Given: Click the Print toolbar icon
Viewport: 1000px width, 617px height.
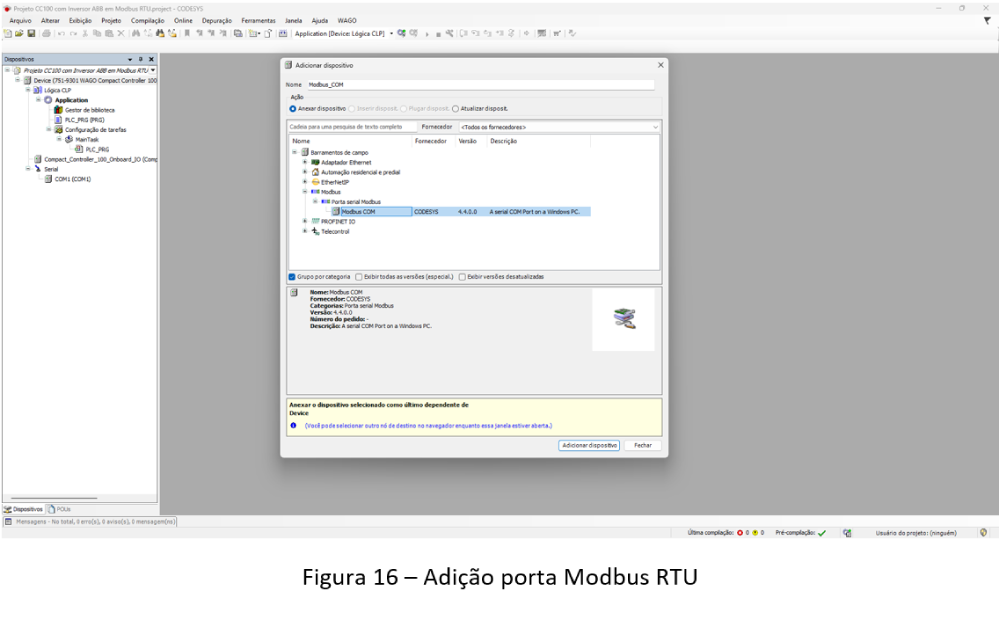Looking at the screenshot, I should pos(45,32).
